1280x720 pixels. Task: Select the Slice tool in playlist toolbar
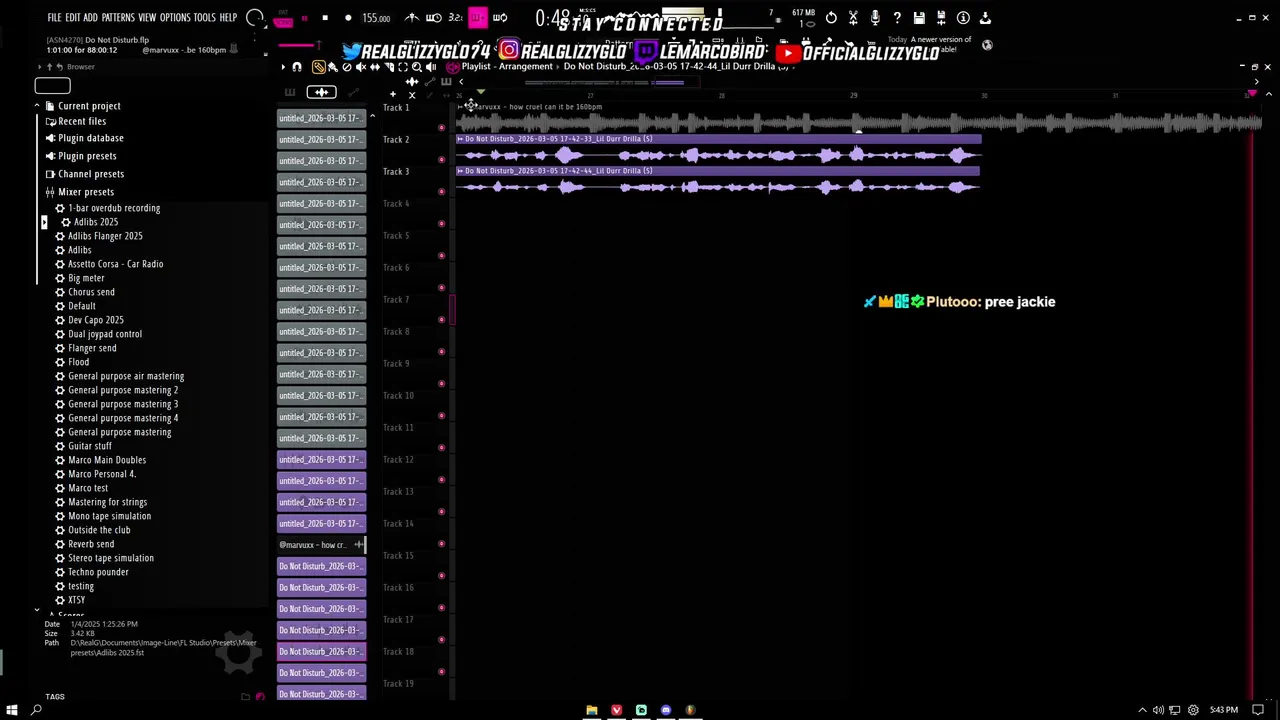click(389, 67)
